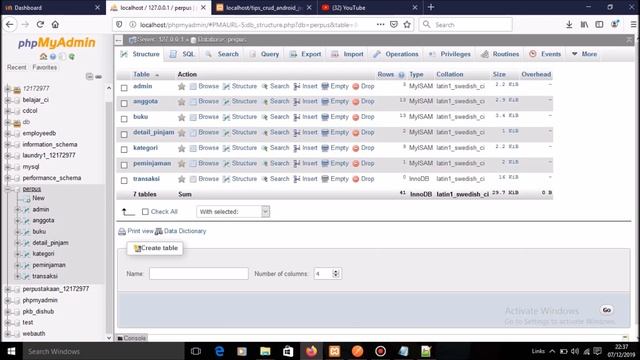Expand the information_schema database node
The height and width of the screenshot is (360, 640).
point(7,144)
